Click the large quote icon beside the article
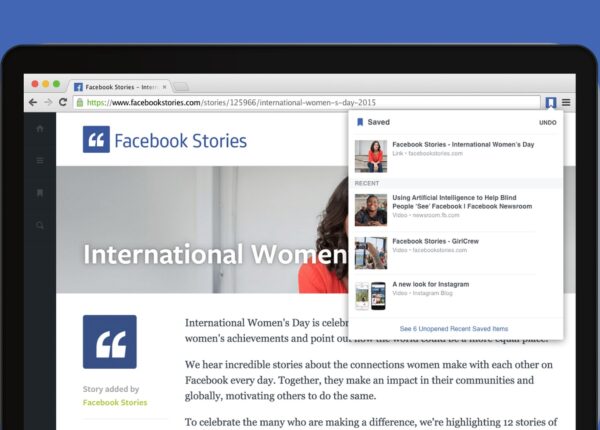 (110, 342)
